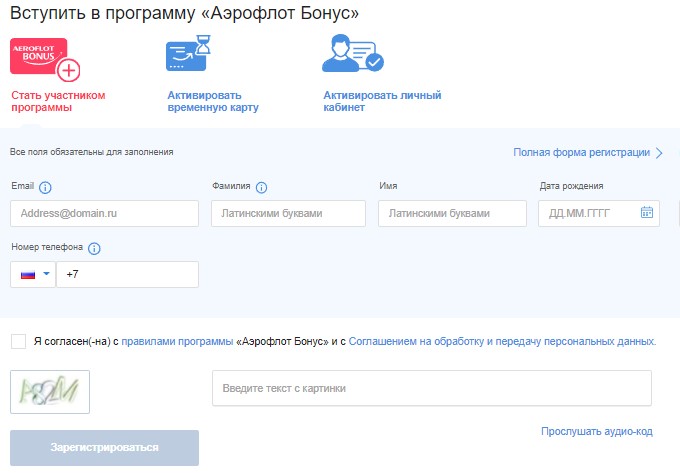The height and width of the screenshot is (473, 680).
Task: Open personal data processing agreement link
Action: coord(502,342)
